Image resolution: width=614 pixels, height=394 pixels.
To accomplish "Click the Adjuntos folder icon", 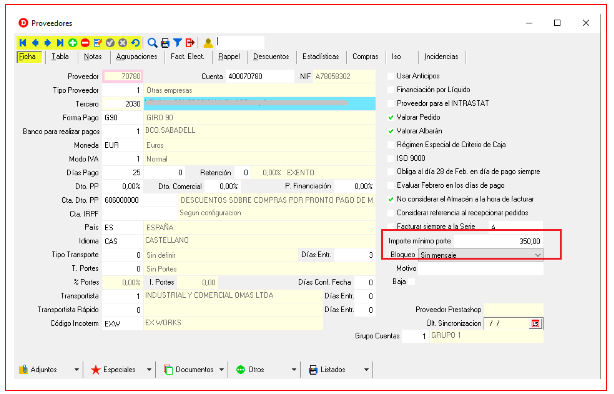I will pyautogui.click(x=23, y=369).
